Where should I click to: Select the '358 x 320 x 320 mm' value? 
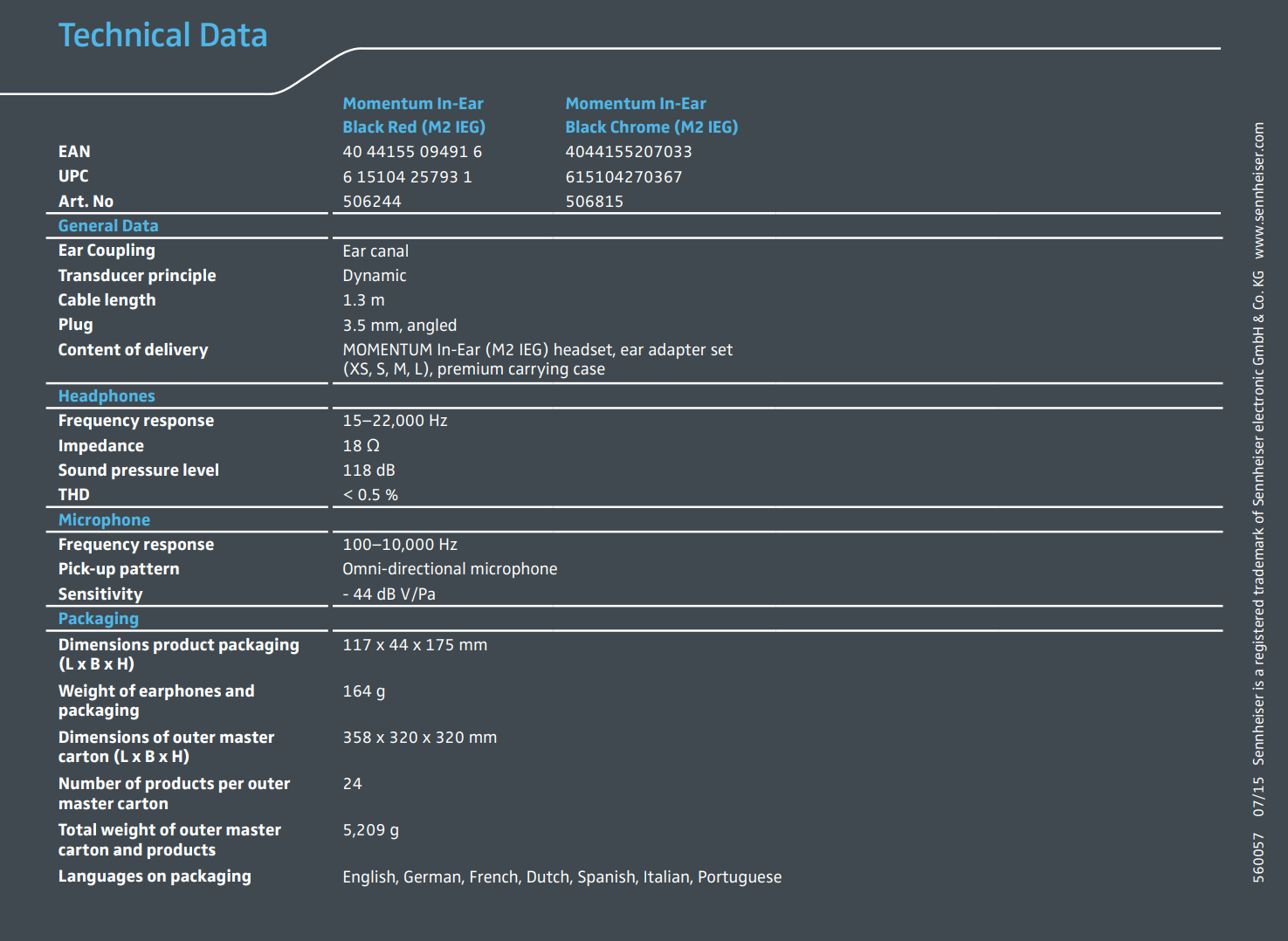(x=420, y=738)
